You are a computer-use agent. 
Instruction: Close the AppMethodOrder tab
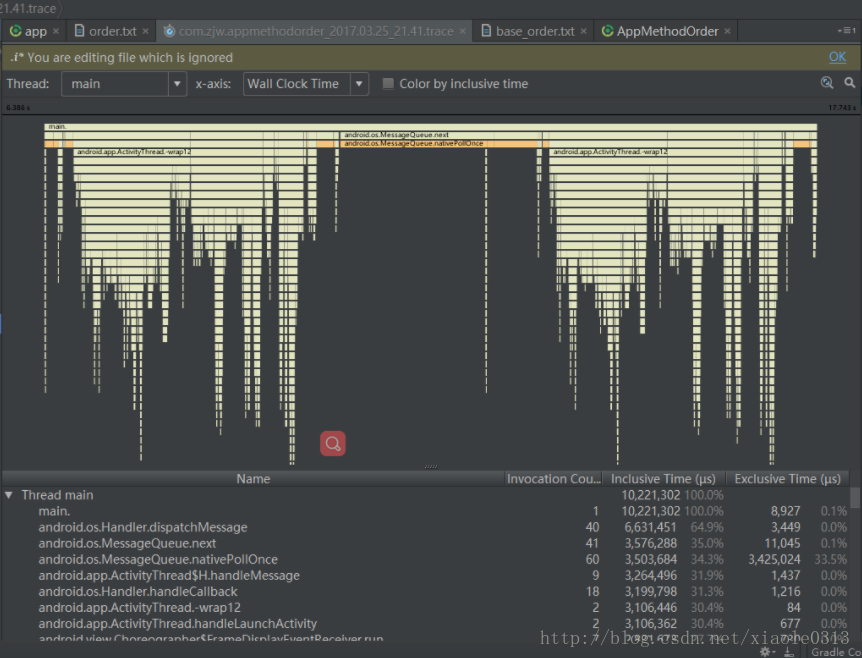(x=727, y=31)
